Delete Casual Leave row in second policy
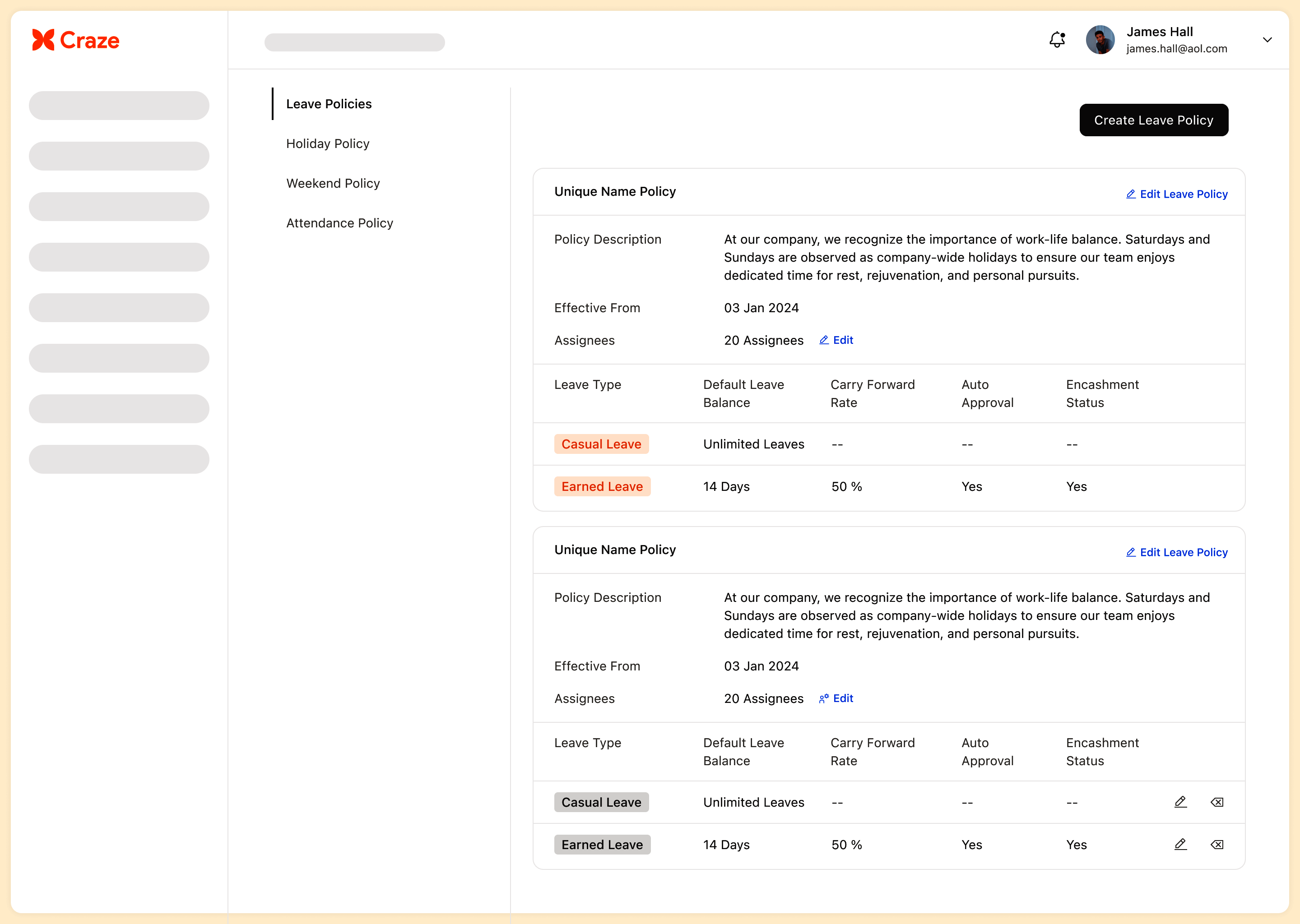The height and width of the screenshot is (924, 1300). click(x=1217, y=802)
